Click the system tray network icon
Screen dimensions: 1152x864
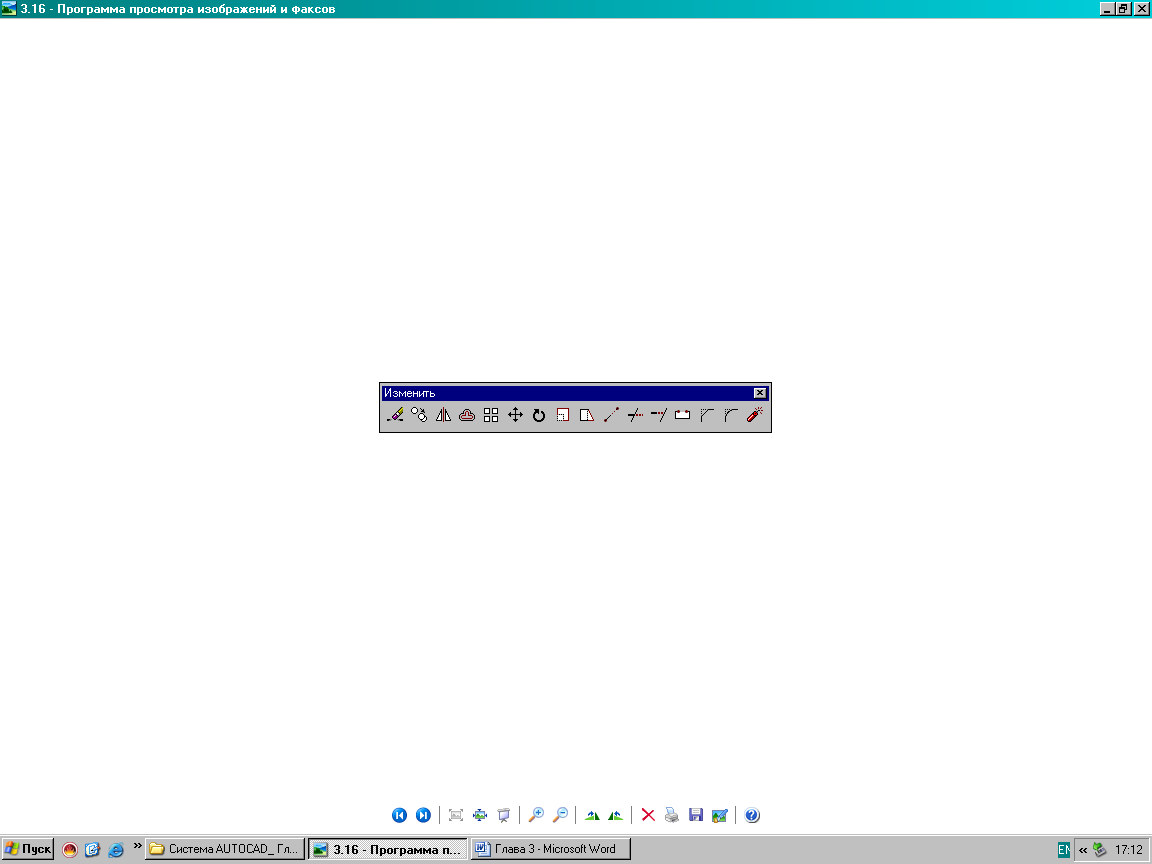click(1100, 850)
